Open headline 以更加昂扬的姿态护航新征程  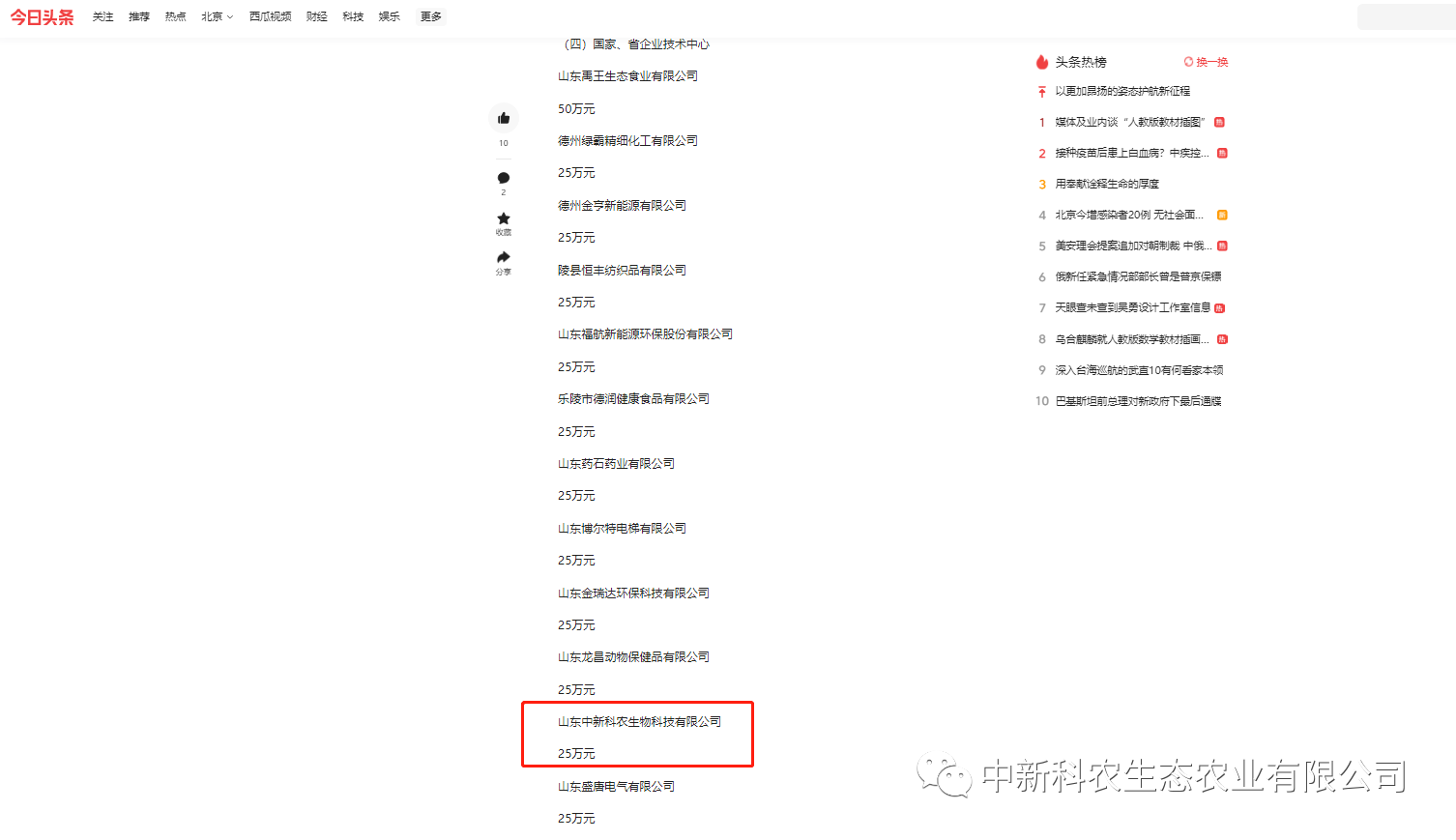1122,91
